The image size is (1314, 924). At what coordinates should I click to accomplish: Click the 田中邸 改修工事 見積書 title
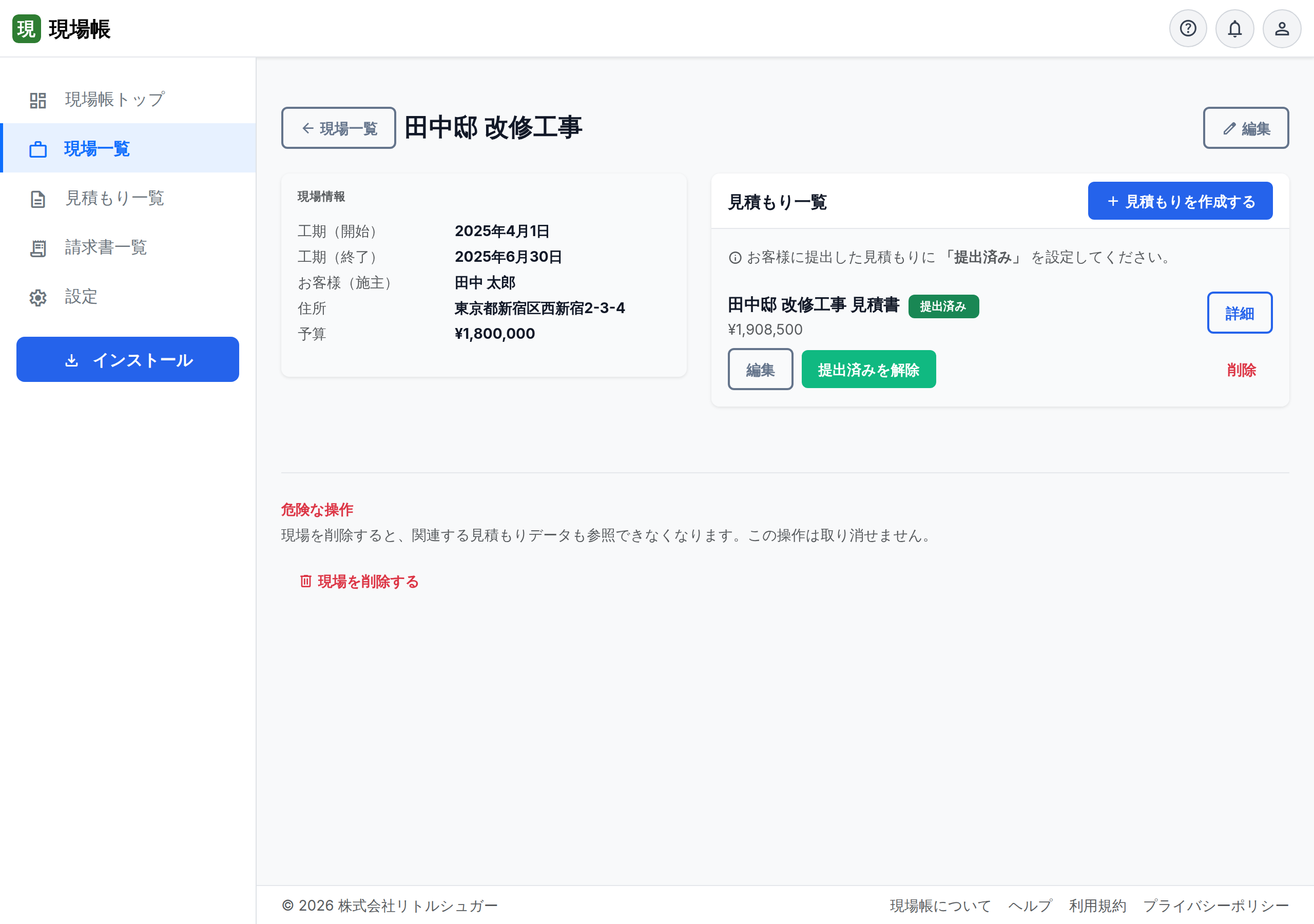813,305
